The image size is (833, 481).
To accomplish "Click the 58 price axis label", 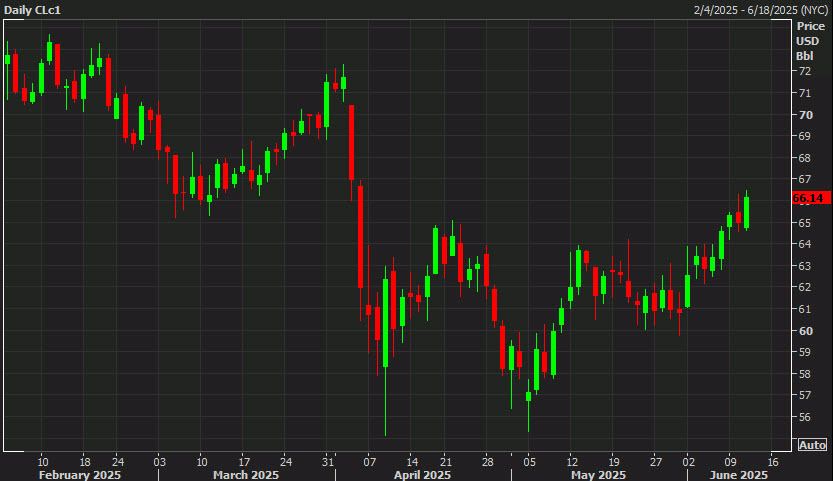I will click(x=805, y=374).
